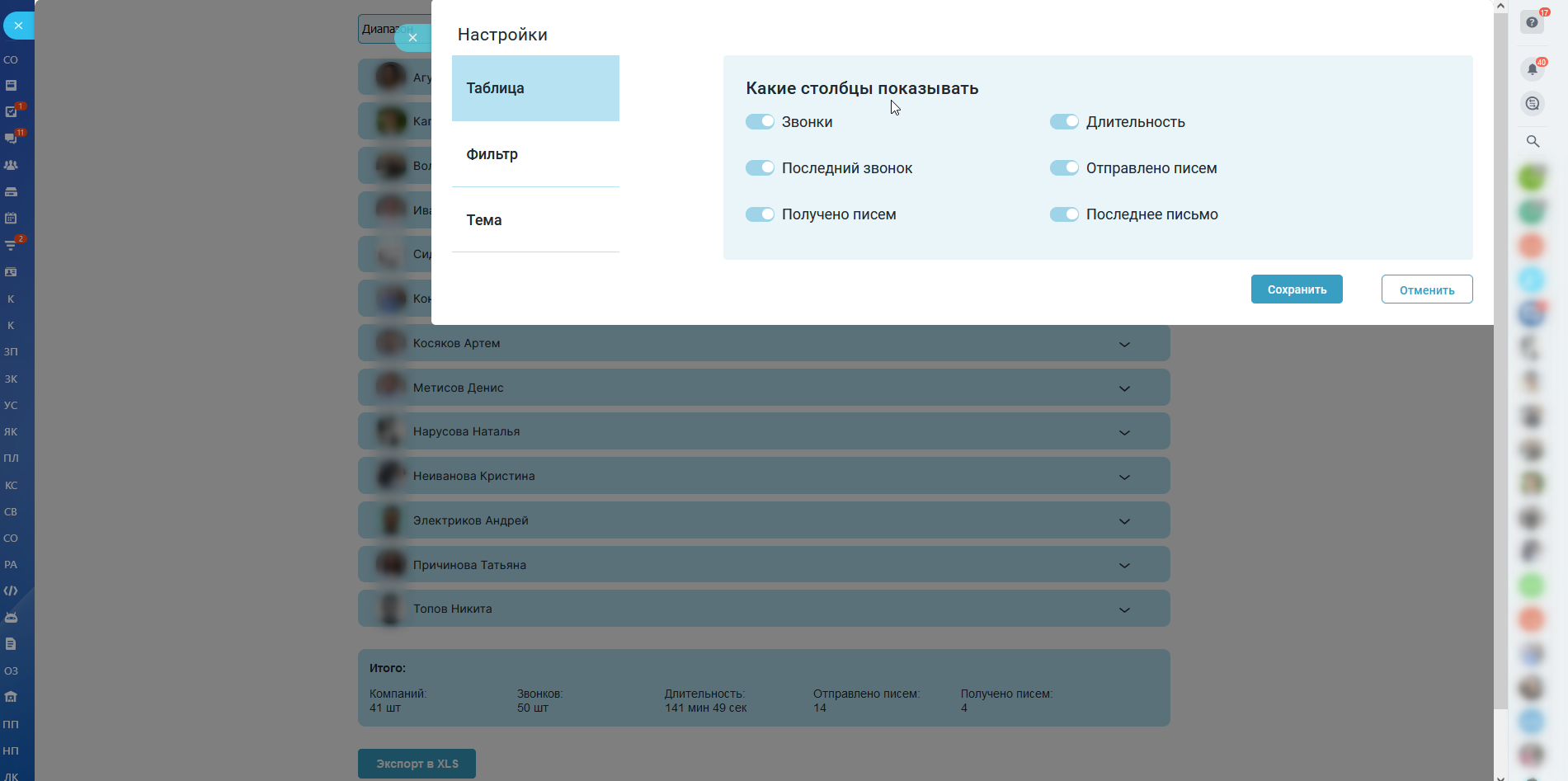Screen dimensions: 1568x781
Task: Open the РА sidebar menu item
Action: click(11, 564)
